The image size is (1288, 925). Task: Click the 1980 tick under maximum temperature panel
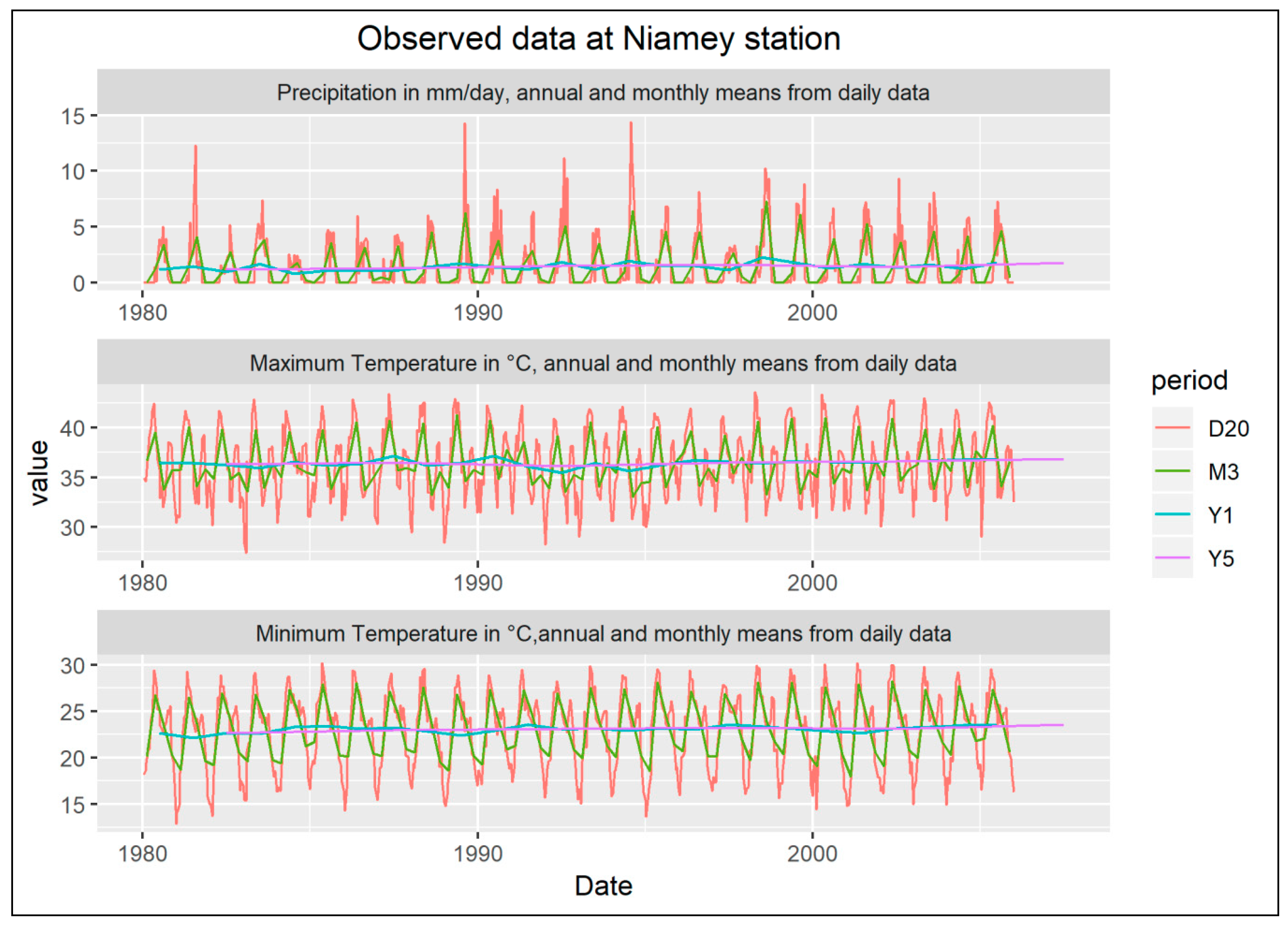pyautogui.click(x=143, y=583)
